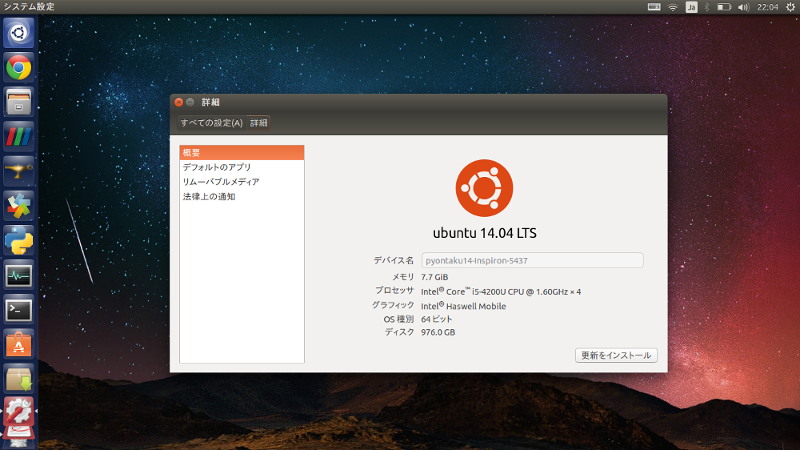The width and height of the screenshot is (800, 450).
Task: Open the session gear menu
Action: [789, 7]
